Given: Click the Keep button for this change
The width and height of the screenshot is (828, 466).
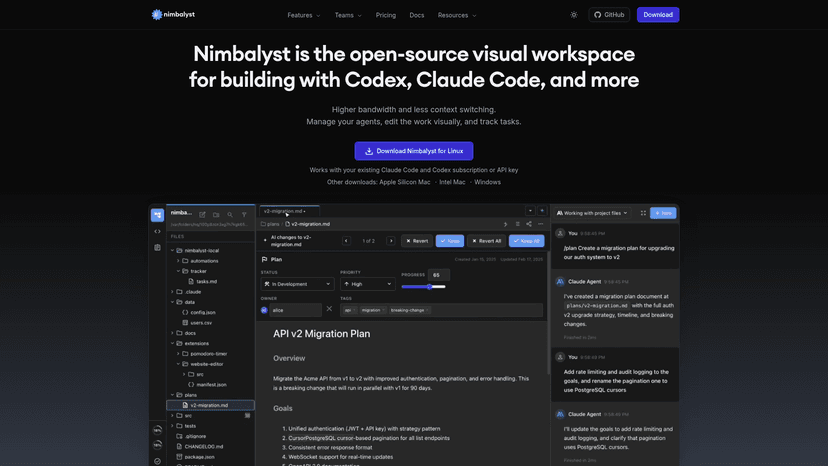Looking at the screenshot, I should (449, 241).
